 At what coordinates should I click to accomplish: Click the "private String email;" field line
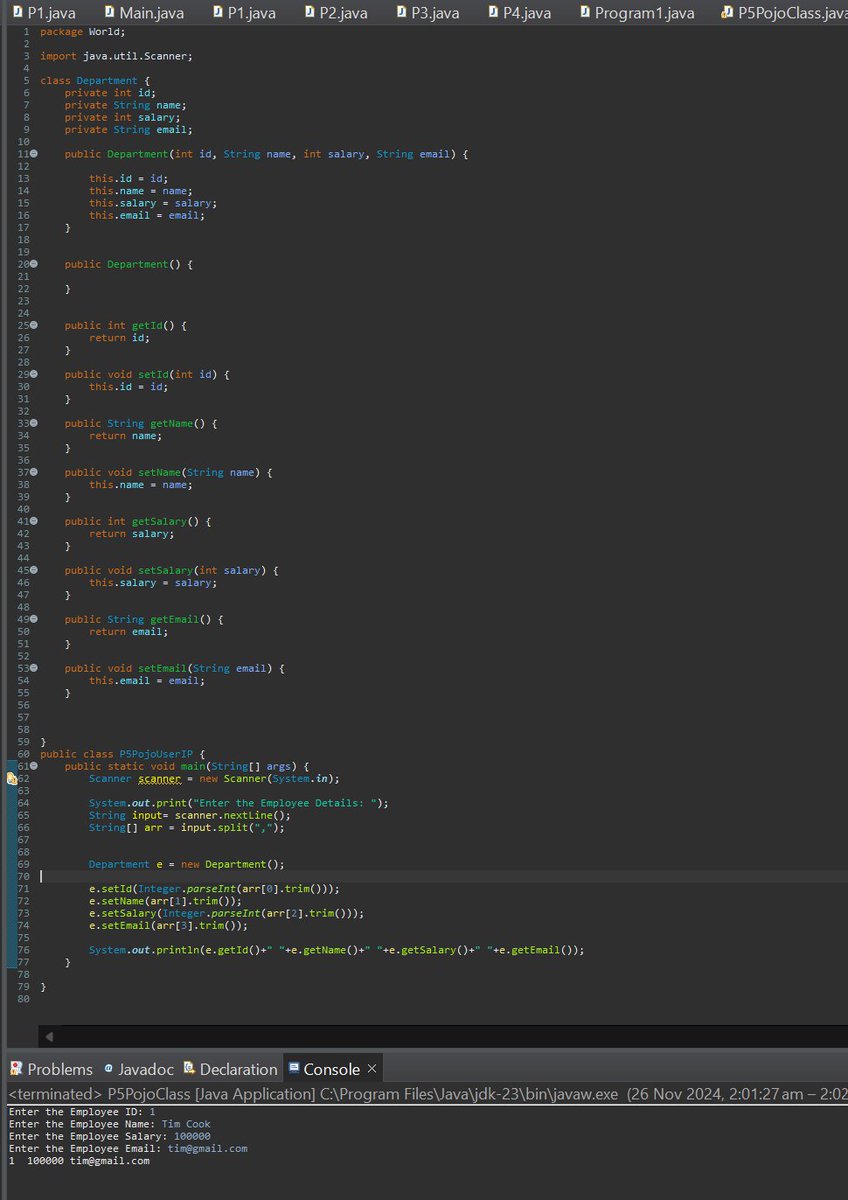pos(128,129)
